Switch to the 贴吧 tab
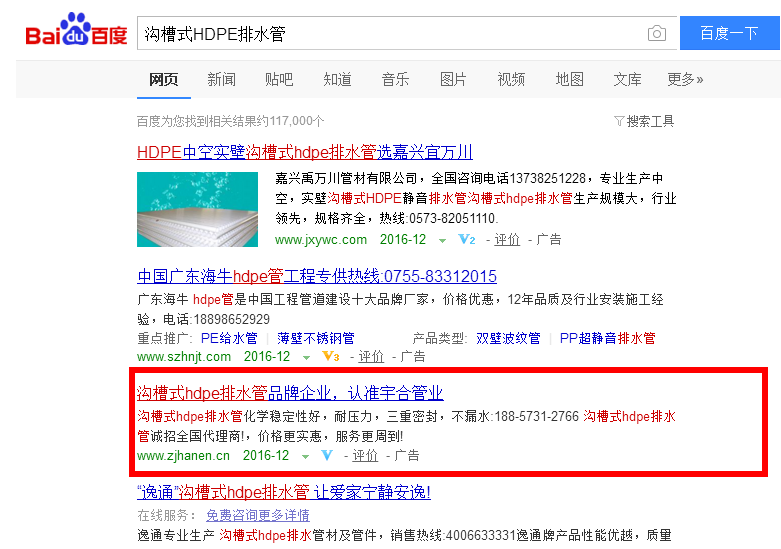 click(x=279, y=79)
